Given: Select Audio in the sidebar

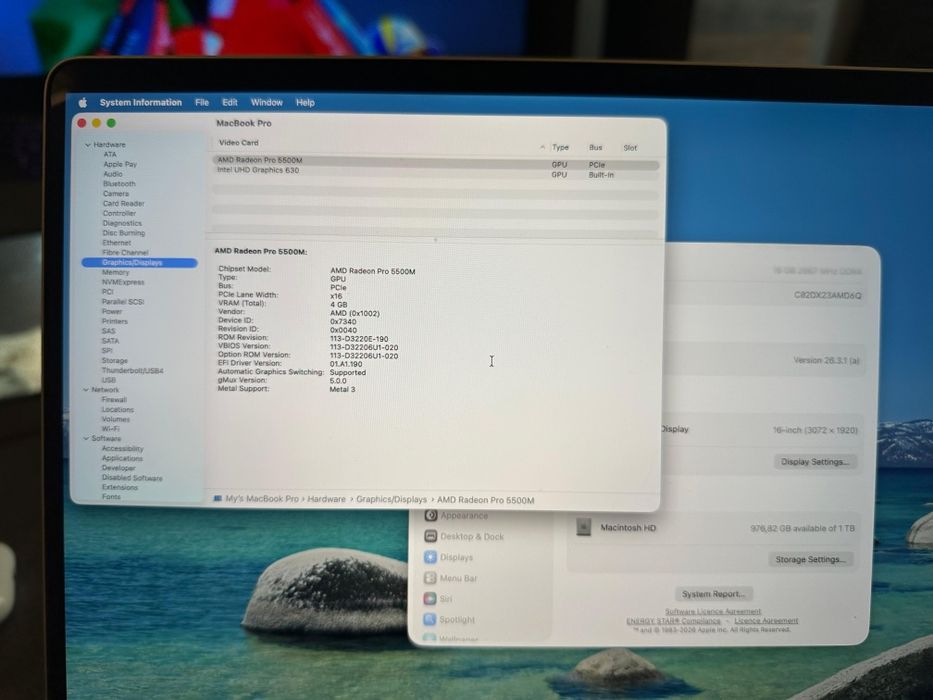Looking at the screenshot, I should click(112, 174).
